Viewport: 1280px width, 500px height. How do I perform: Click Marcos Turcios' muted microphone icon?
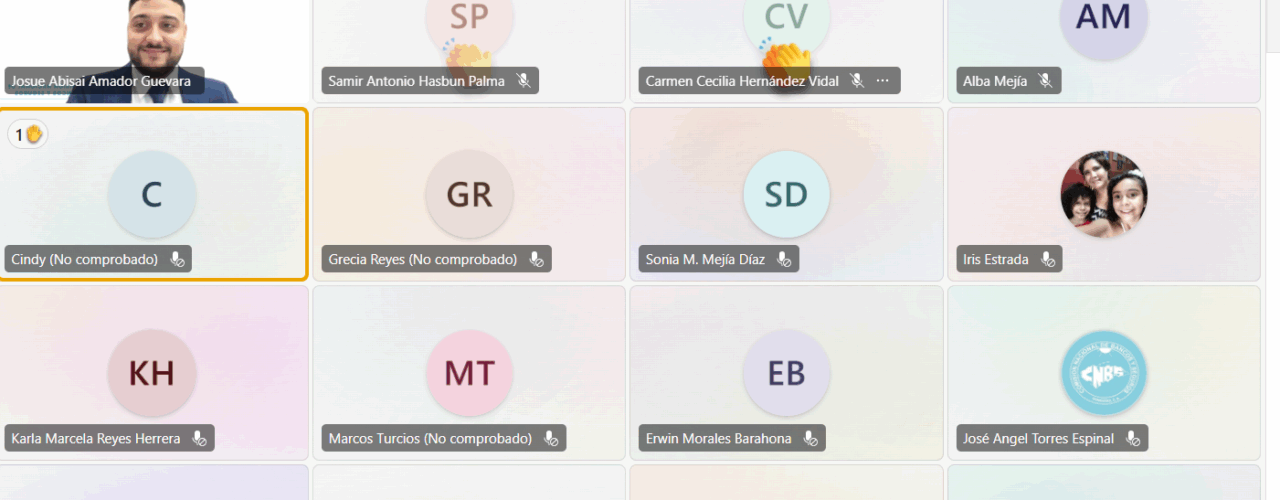coord(550,438)
